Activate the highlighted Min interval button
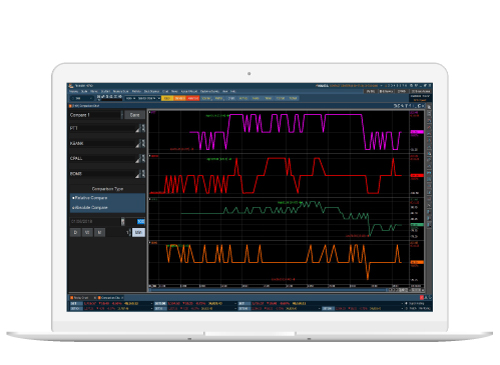This screenshot has height=365, width=500. point(139,232)
